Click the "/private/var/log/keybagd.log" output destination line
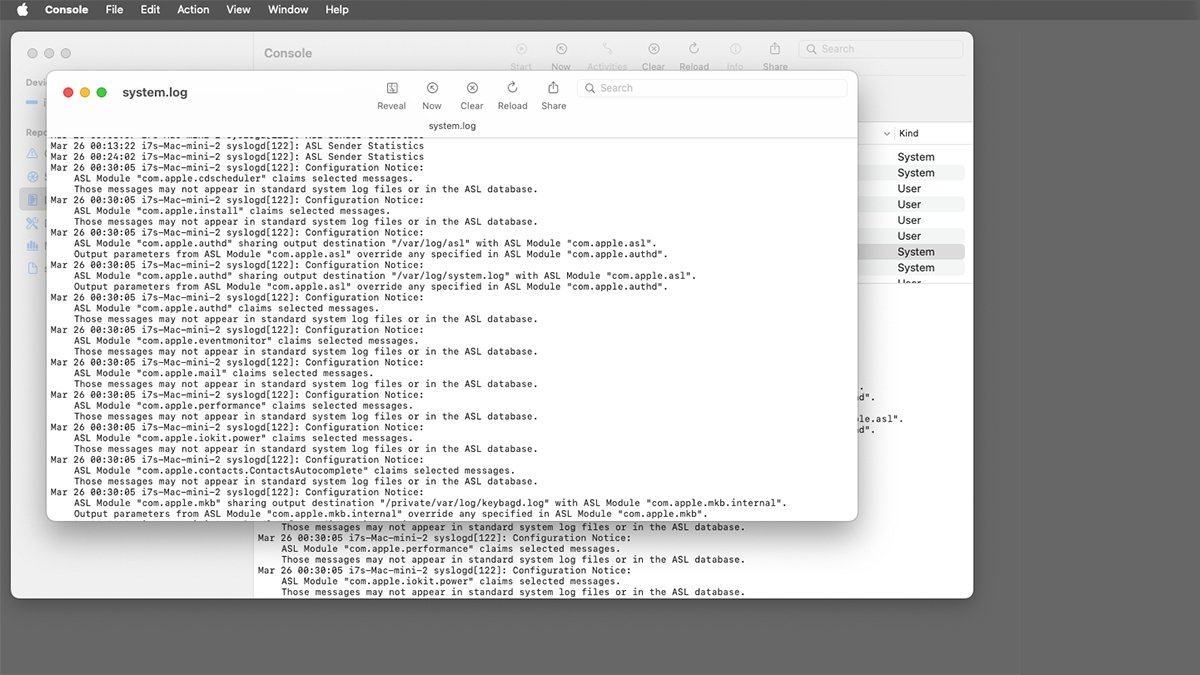 [x=430, y=503]
